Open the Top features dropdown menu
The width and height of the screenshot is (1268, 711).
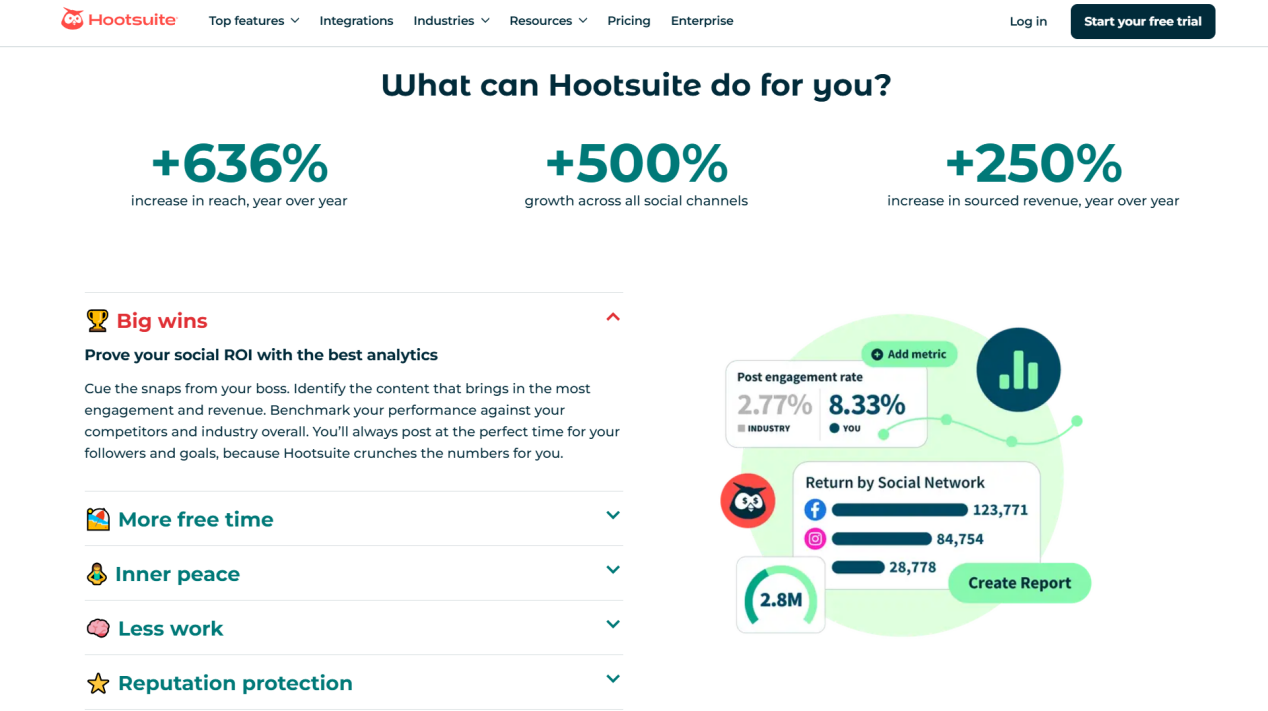pos(254,21)
